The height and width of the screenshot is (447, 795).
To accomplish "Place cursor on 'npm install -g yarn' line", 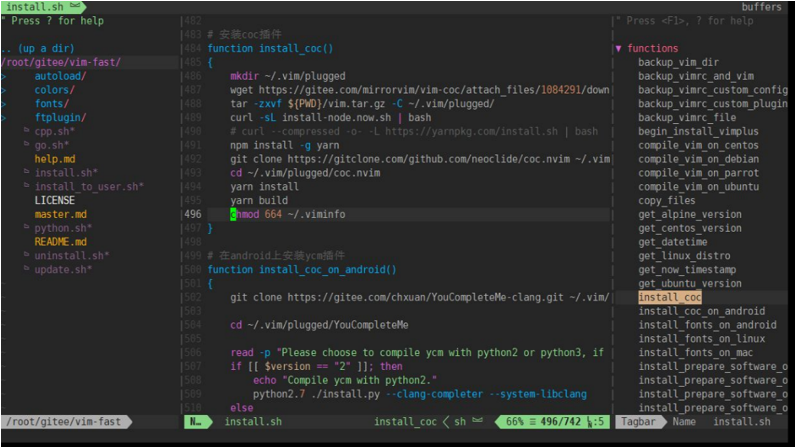I will click(x=284, y=145).
